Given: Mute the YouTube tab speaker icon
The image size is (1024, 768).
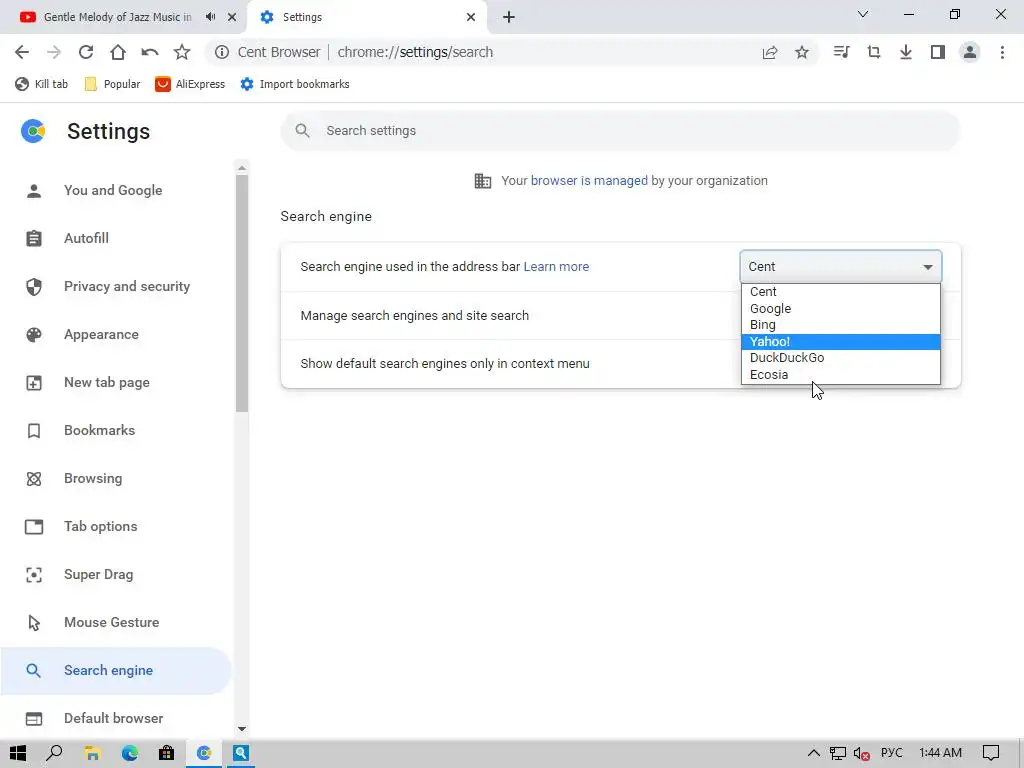Looking at the screenshot, I should pyautogui.click(x=210, y=17).
